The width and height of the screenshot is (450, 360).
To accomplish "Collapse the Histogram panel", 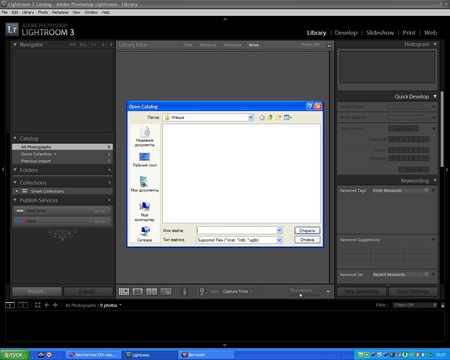I will 435,44.
